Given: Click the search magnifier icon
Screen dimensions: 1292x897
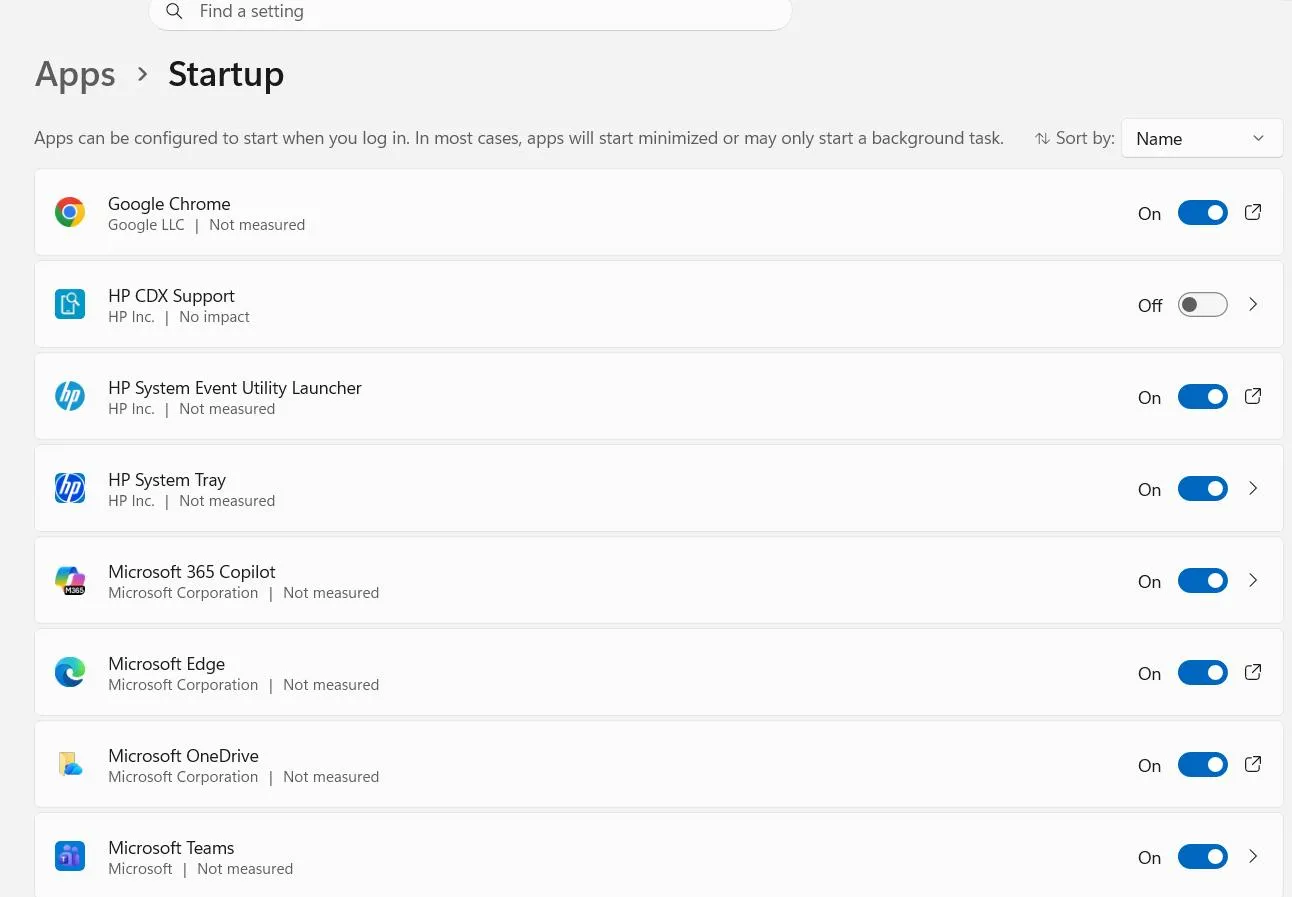Looking at the screenshot, I should tap(175, 11).
